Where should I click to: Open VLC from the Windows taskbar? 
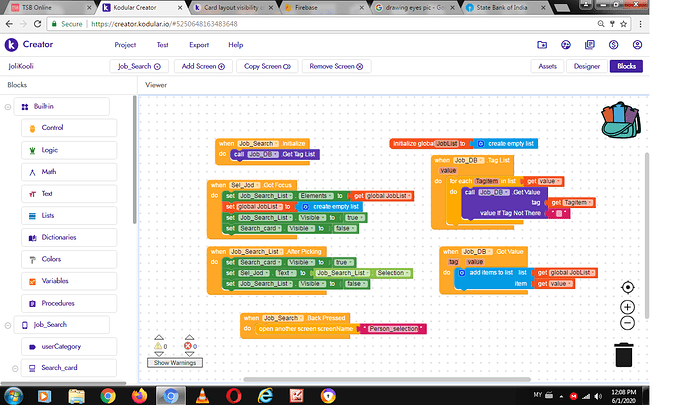pyautogui.click(x=204, y=395)
